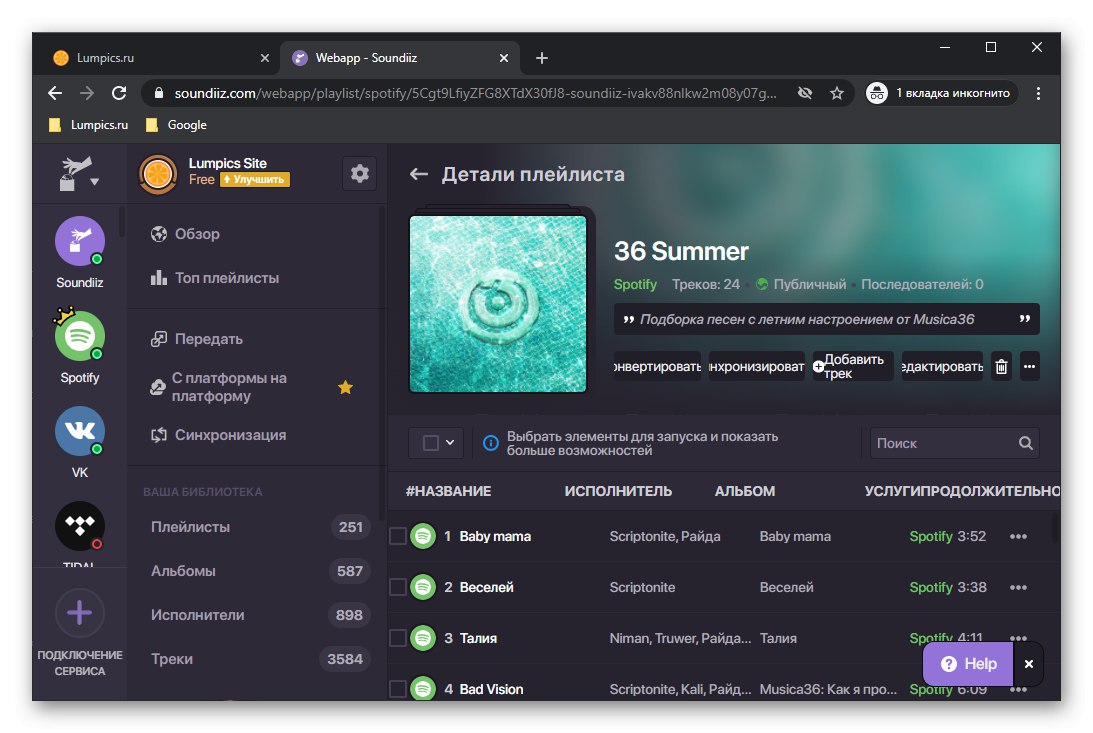Open the playlist more options ellipsis button
Screen dimensions: 1093x733
(x=1030, y=366)
